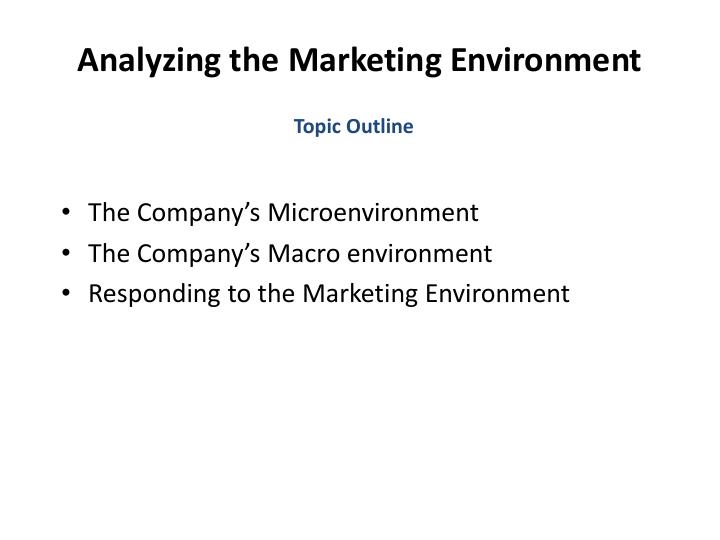Click 'Company's' in the first bullet
The height and width of the screenshot is (540, 720).
point(198,213)
